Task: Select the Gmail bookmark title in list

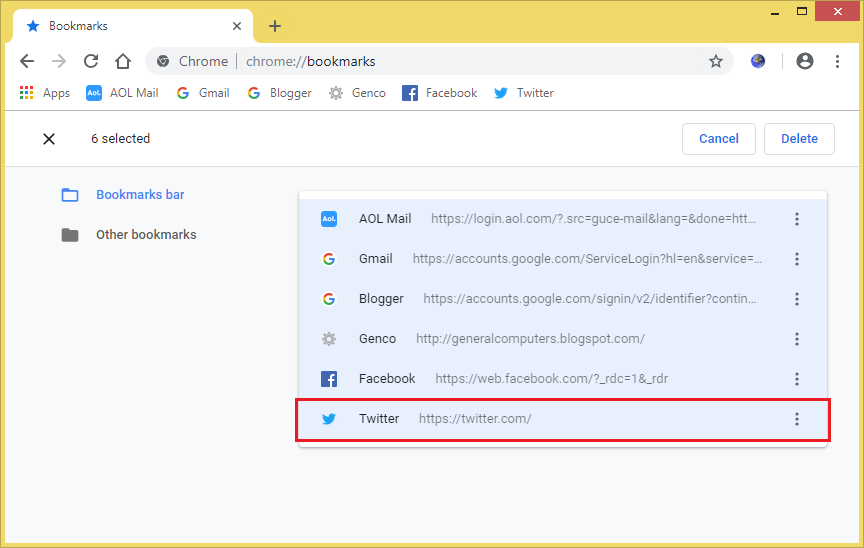Action: 376,259
